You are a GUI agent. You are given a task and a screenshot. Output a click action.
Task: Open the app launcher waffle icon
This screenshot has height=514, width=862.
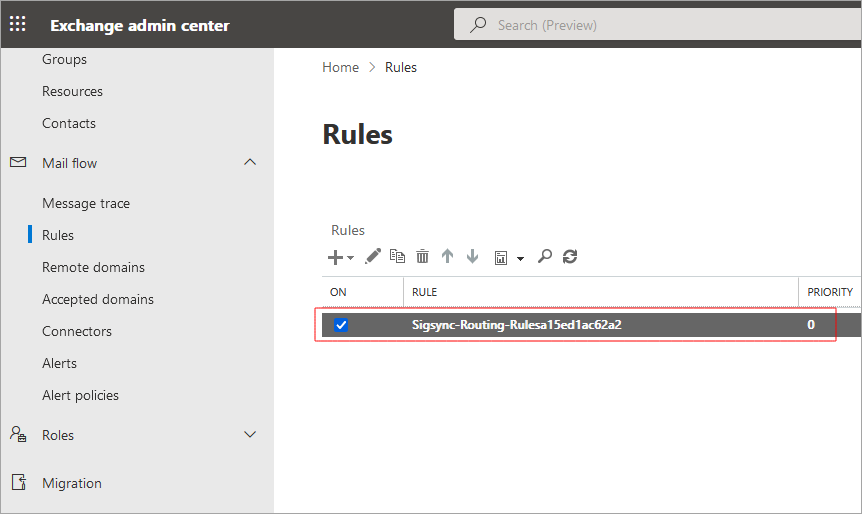(x=18, y=24)
